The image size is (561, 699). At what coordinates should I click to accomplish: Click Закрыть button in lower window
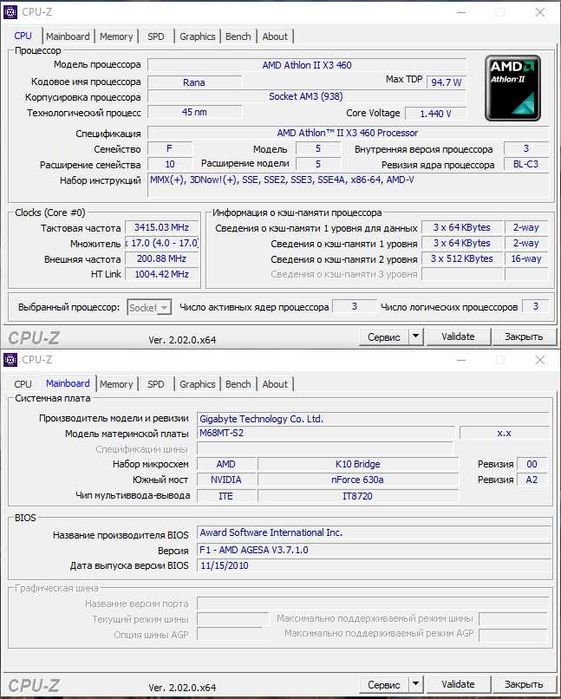tap(524, 684)
